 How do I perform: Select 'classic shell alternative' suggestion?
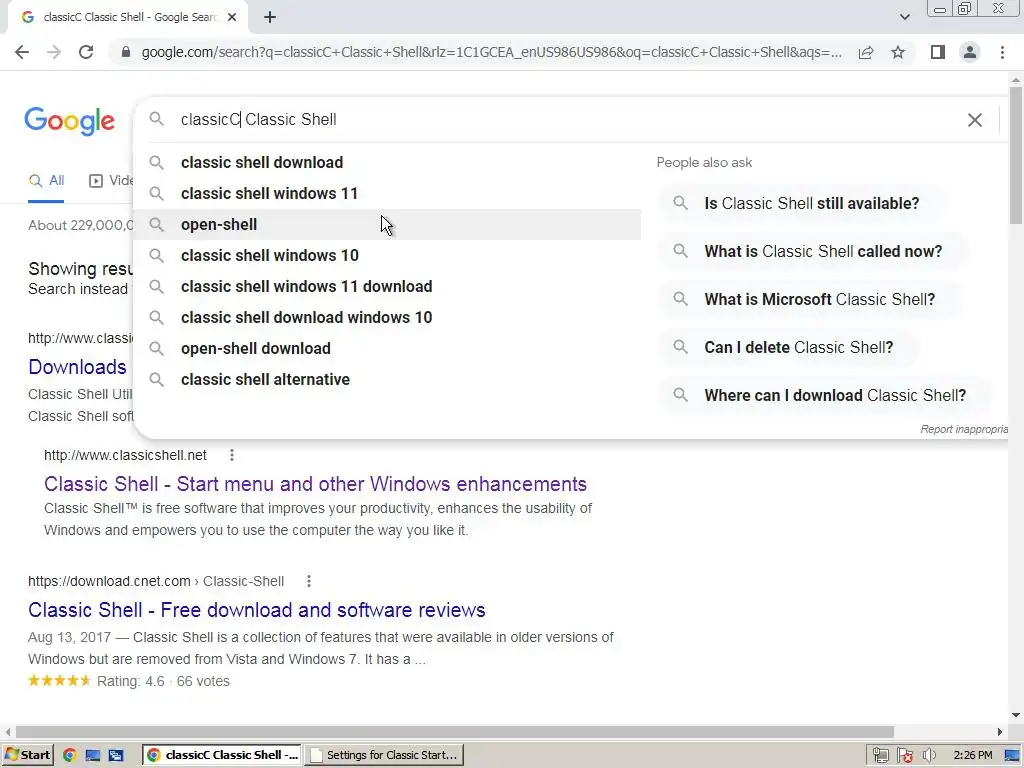(387, 379)
